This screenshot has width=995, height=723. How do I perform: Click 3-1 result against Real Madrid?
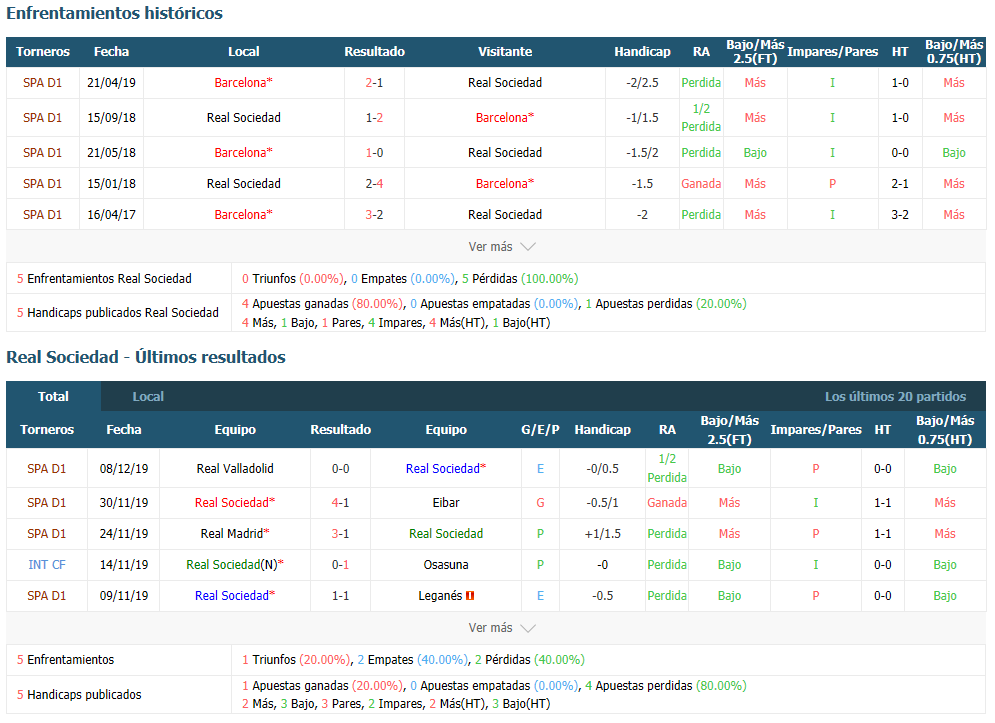[341, 534]
